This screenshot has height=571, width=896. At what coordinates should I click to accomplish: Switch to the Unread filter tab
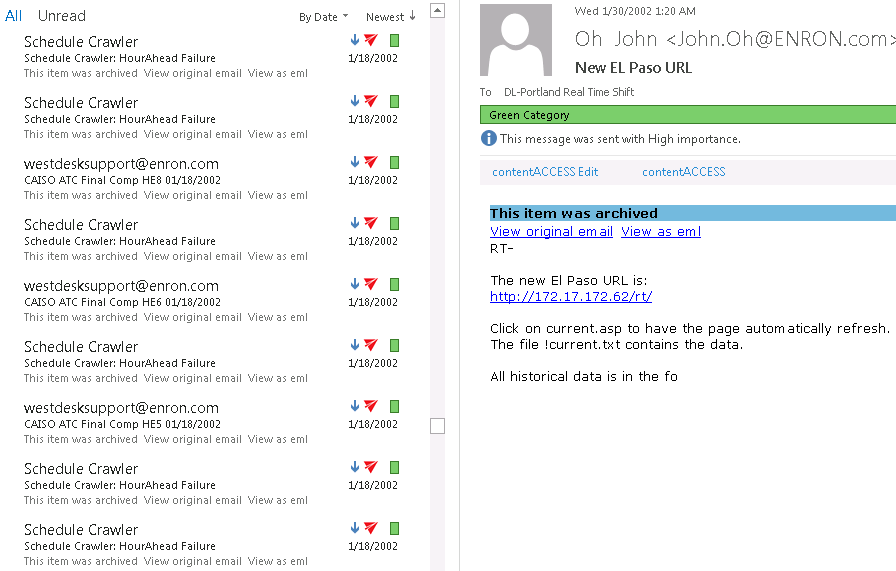pyautogui.click(x=62, y=16)
